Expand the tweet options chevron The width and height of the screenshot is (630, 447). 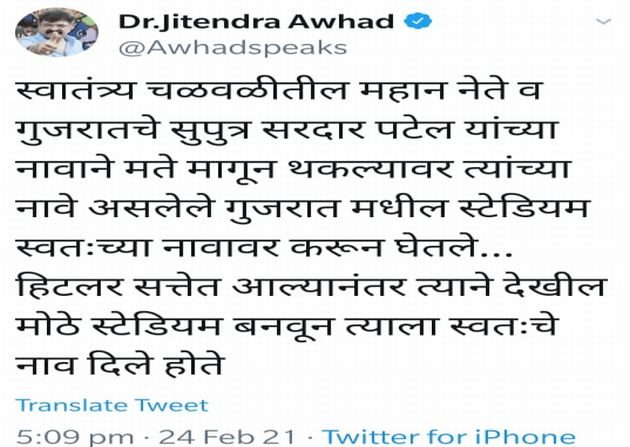coord(603,21)
